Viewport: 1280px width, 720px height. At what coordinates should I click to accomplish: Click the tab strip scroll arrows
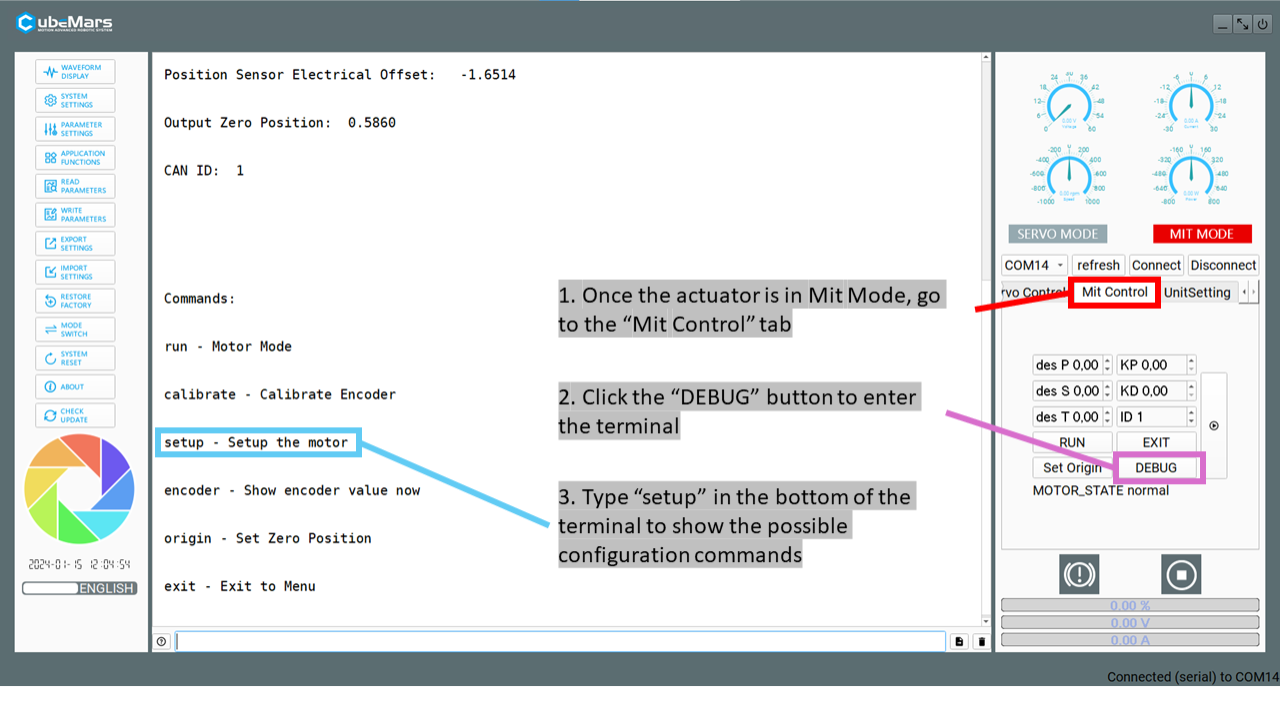[1249, 293]
